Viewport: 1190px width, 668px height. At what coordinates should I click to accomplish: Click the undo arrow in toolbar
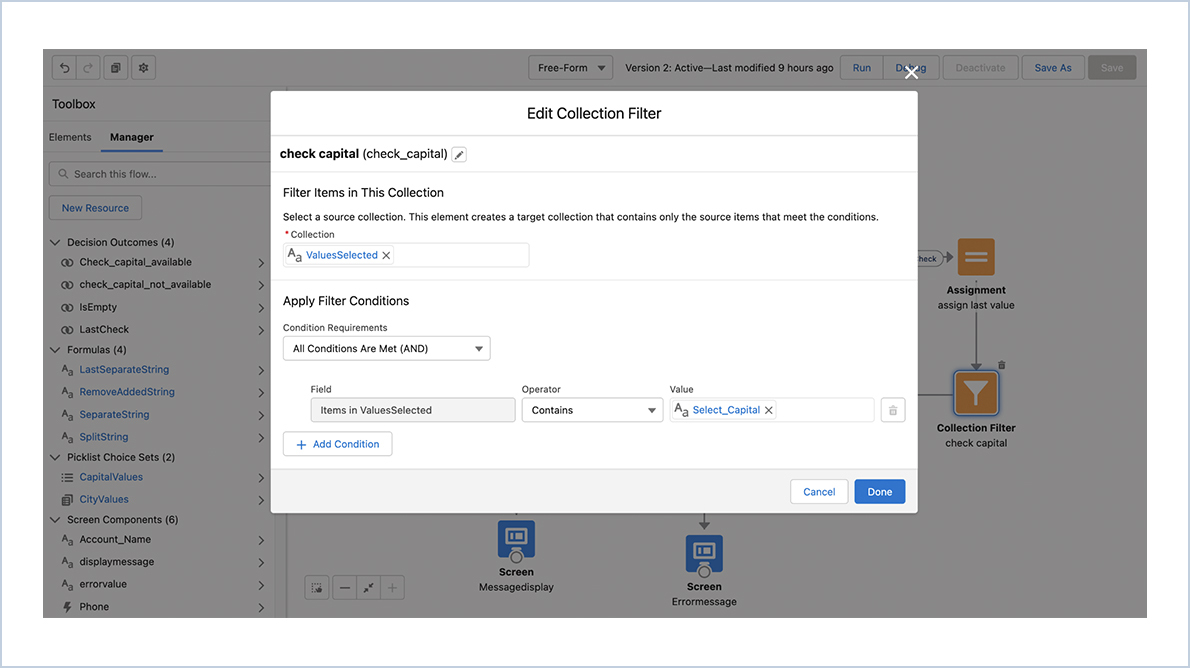coord(65,68)
